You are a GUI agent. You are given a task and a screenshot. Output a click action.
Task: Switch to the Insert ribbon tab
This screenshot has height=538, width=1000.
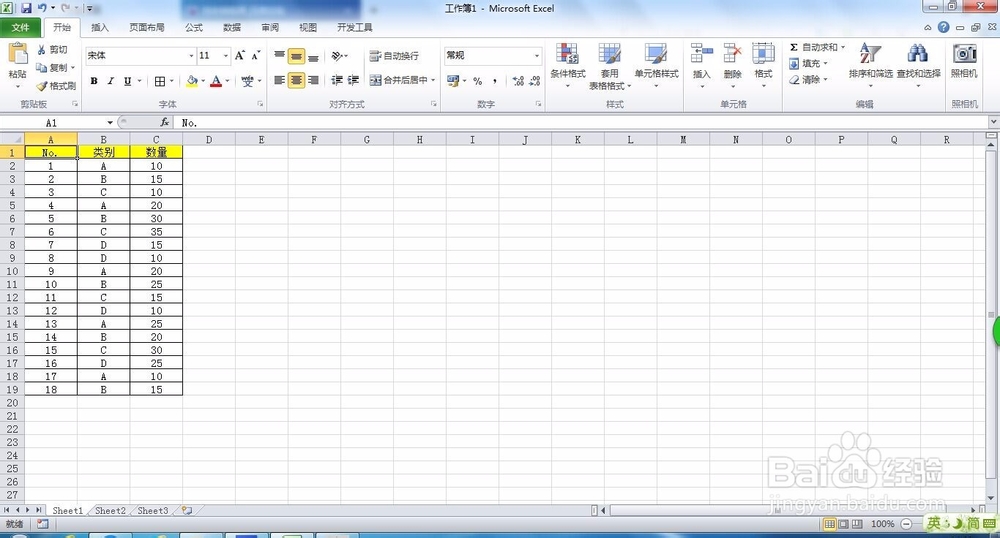click(x=100, y=27)
